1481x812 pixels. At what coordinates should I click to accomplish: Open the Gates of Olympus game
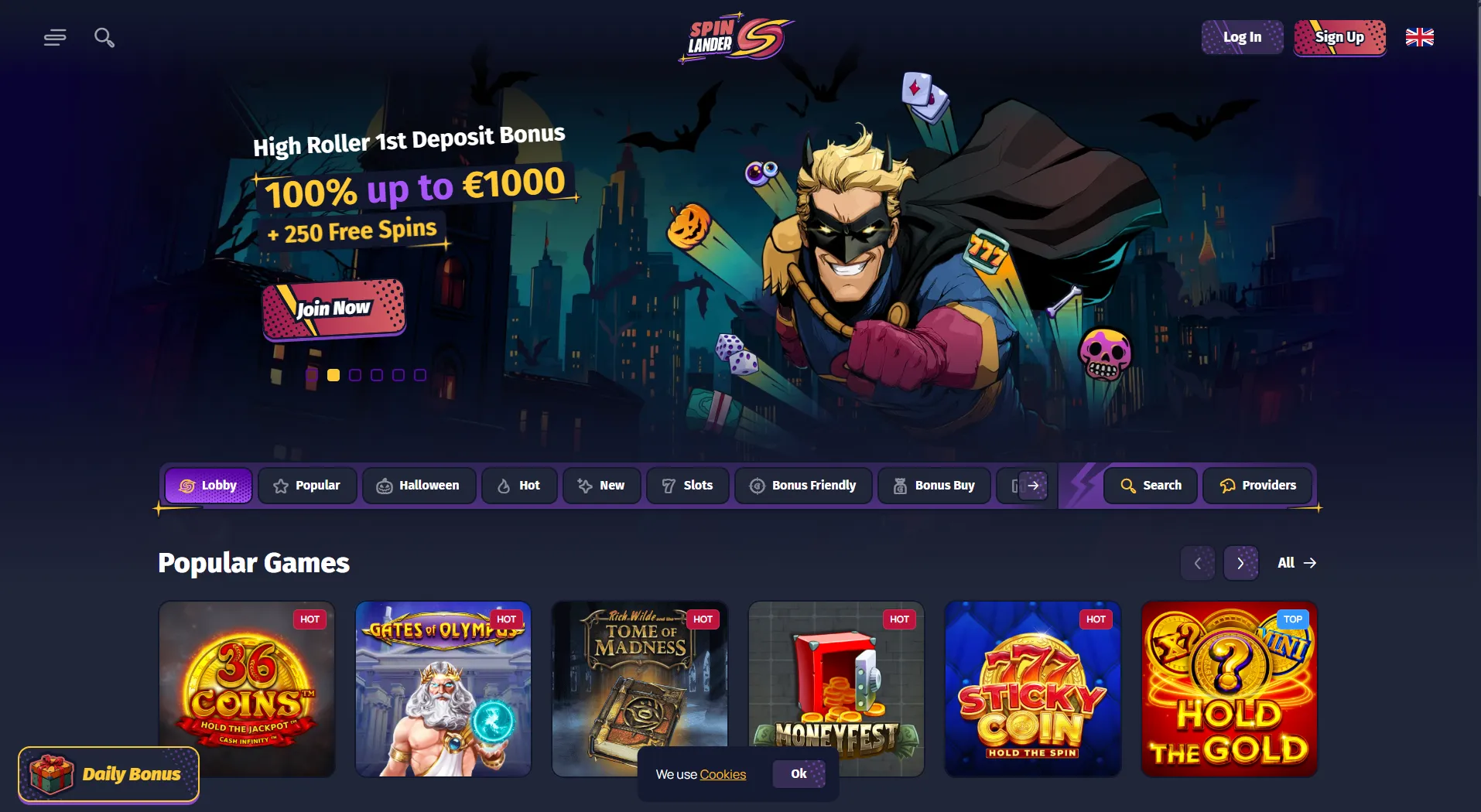(x=443, y=689)
